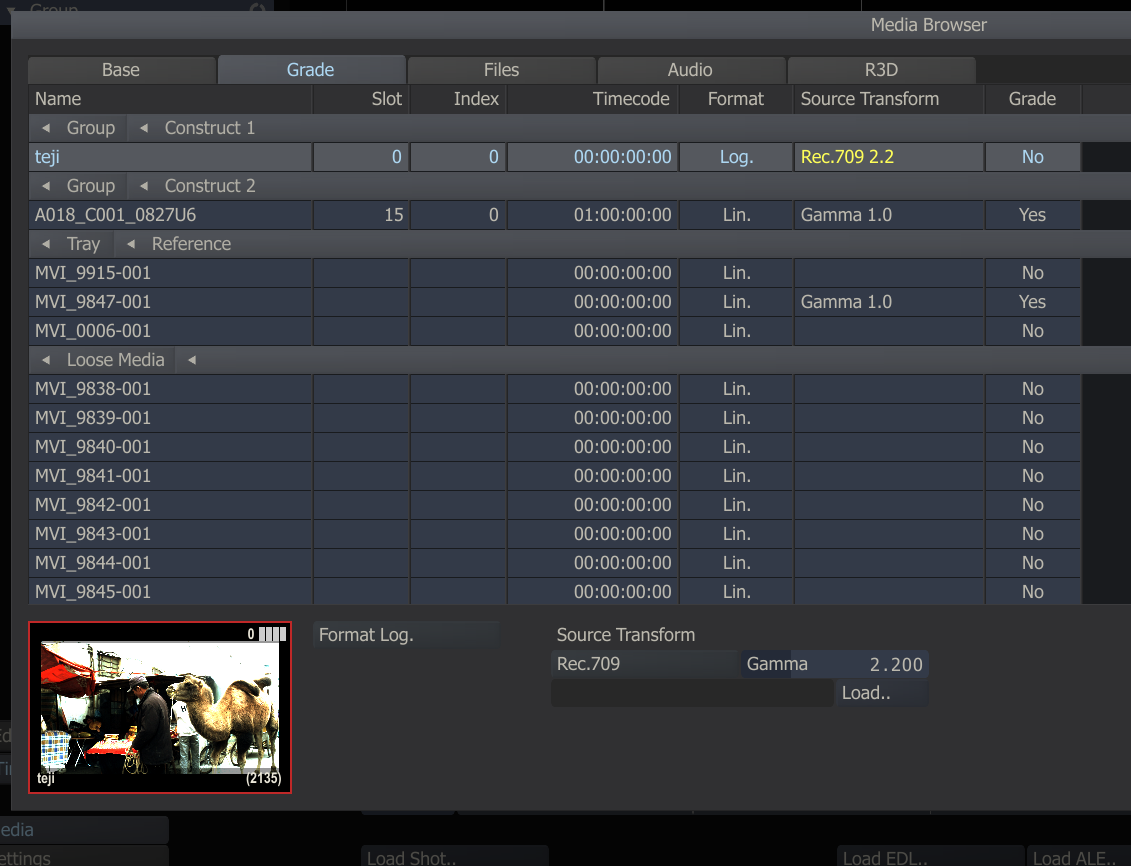Image resolution: width=1131 pixels, height=866 pixels.
Task: Switch to the Base tab
Action: click(121, 70)
